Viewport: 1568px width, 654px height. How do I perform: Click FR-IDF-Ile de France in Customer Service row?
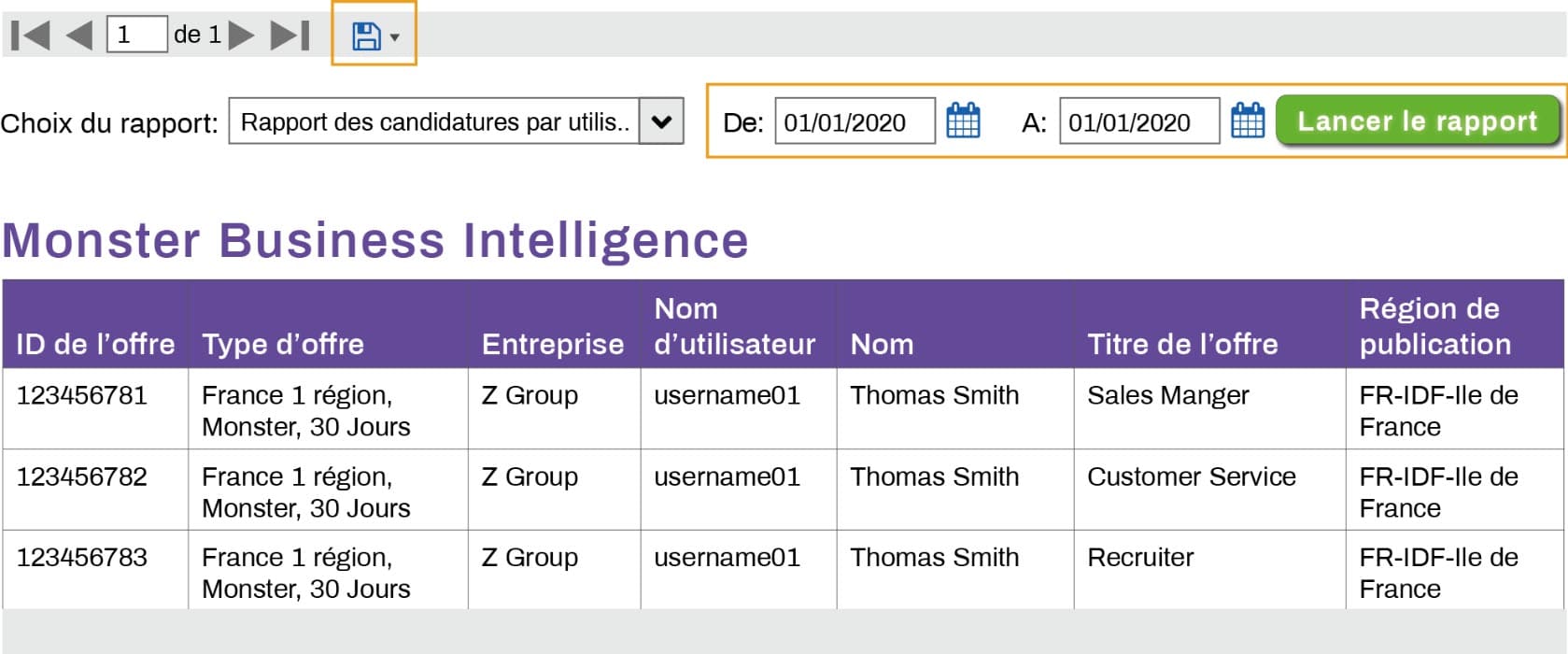pyautogui.click(x=1438, y=492)
